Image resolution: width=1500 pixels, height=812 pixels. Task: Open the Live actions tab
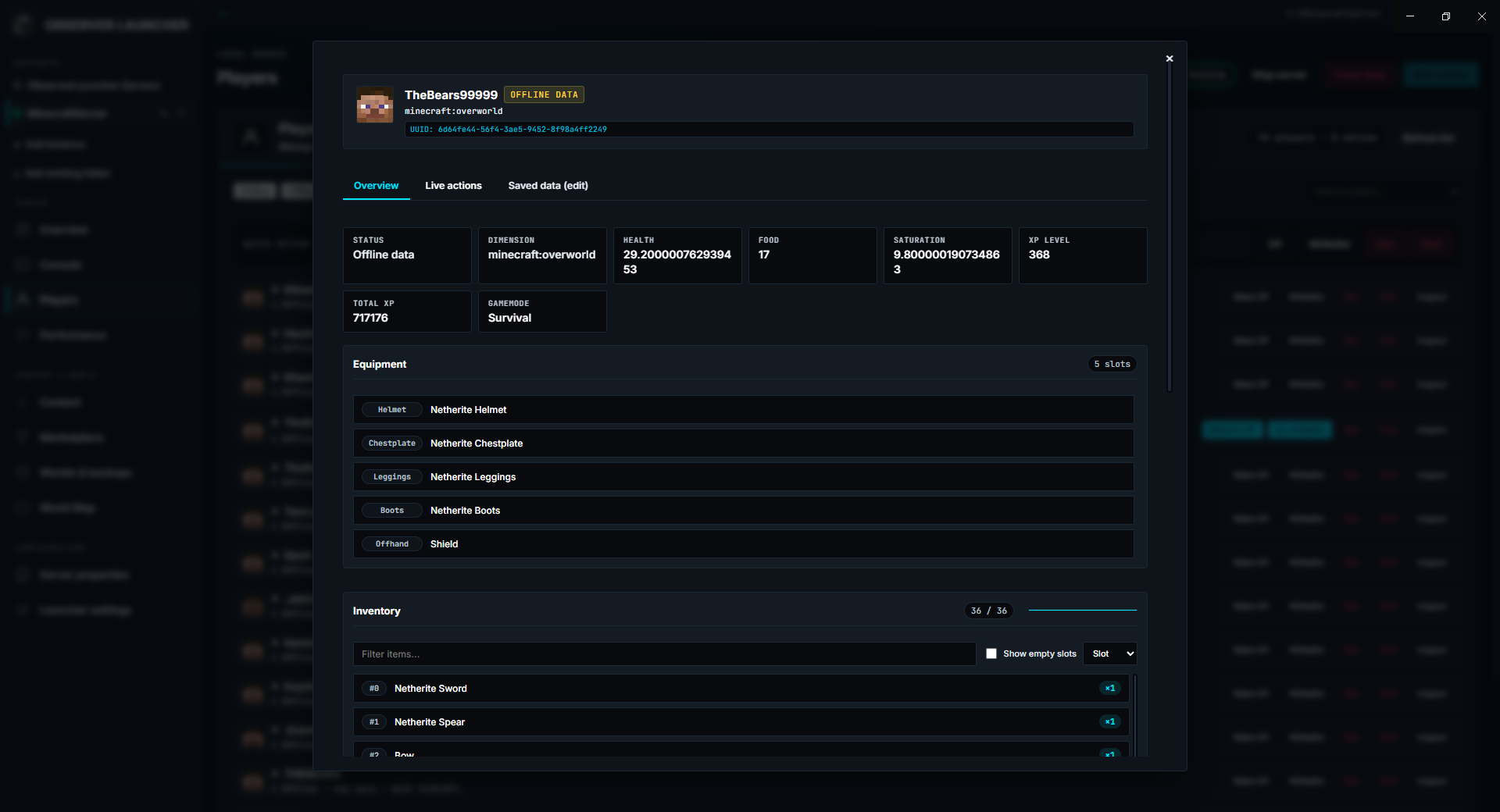pyautogui.click(x=453, y=186)
